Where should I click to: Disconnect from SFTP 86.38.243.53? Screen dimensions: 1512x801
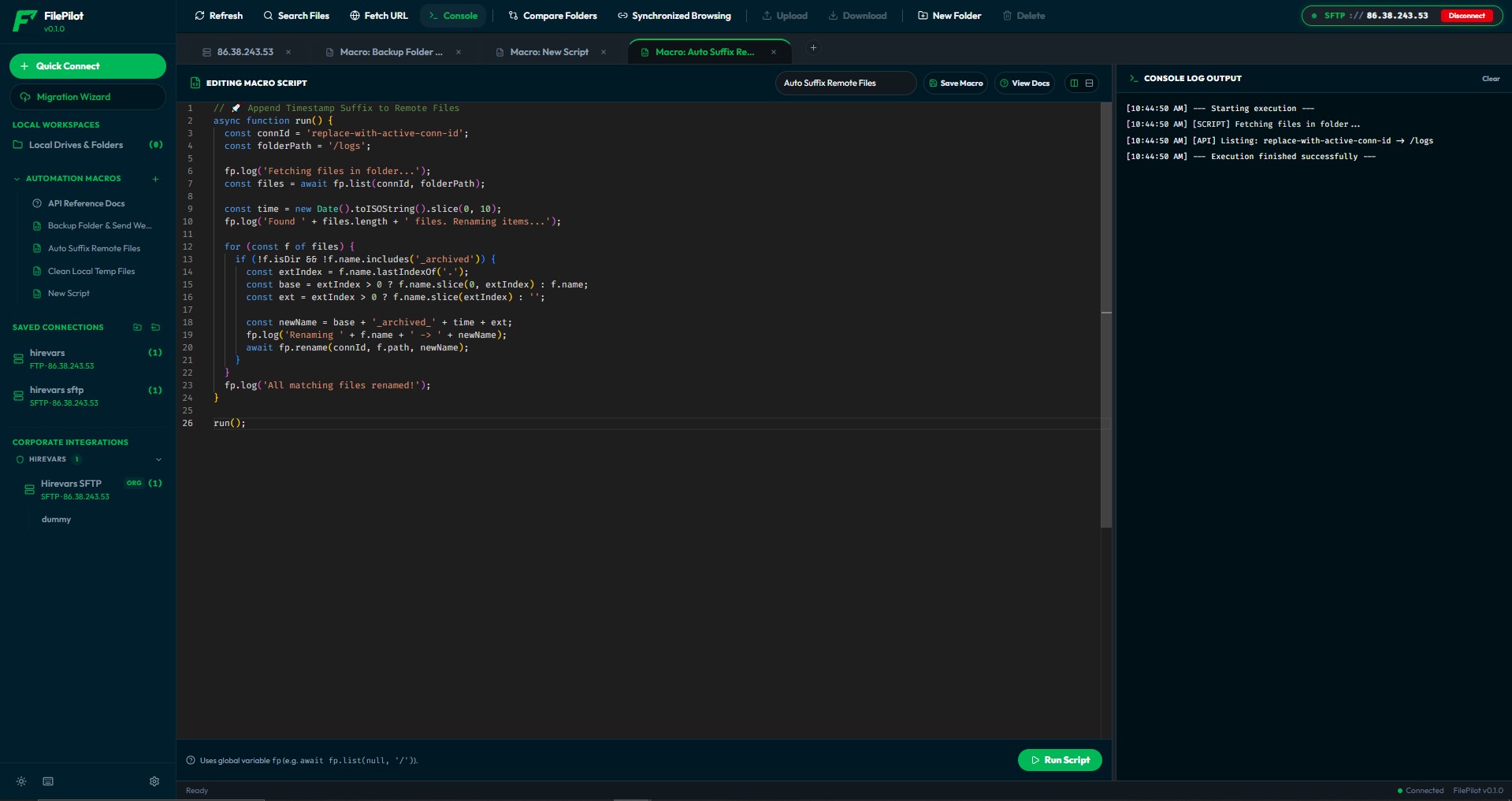click(1466, 16)
